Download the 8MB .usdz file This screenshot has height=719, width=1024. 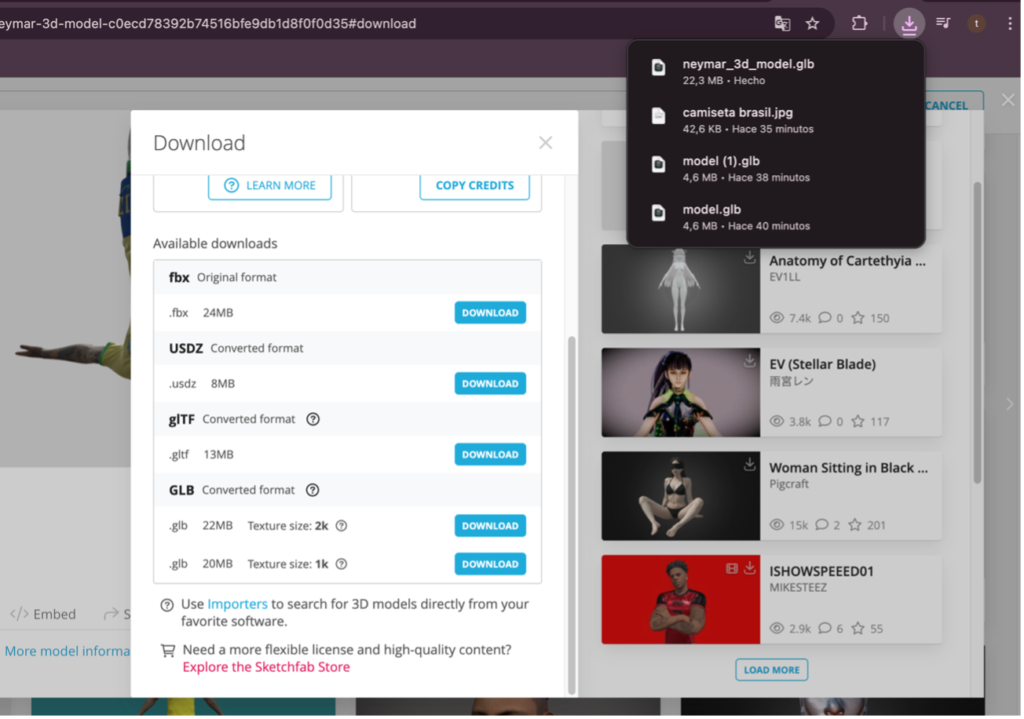coord(491,385)
